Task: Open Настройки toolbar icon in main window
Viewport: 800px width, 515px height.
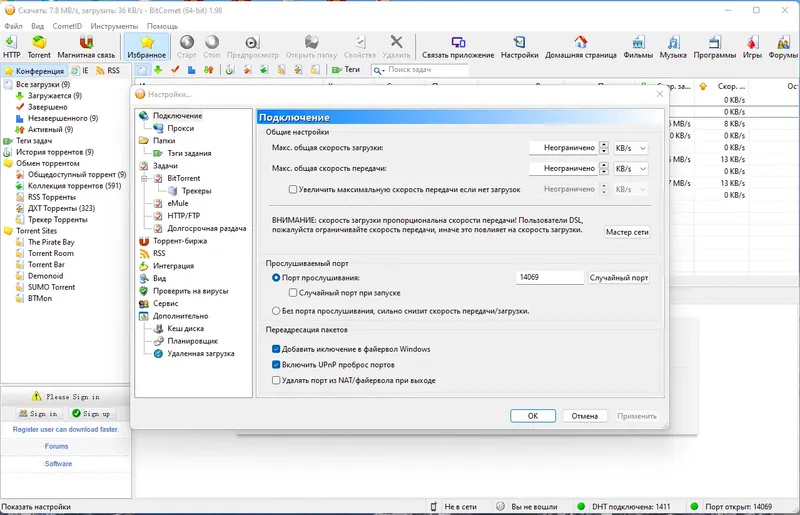Action: click(519, 47)
